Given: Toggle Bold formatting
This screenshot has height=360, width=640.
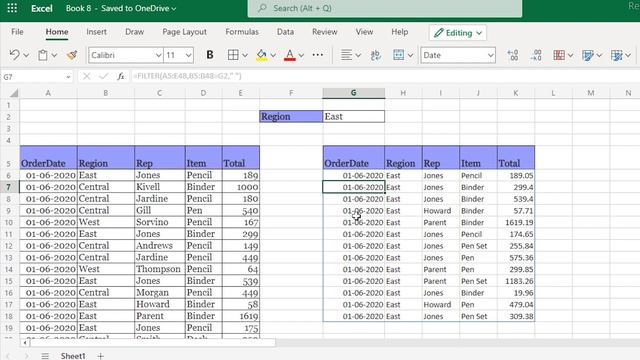Looking at the screenshot, I should pyautogui.click(x=210, y=55).
